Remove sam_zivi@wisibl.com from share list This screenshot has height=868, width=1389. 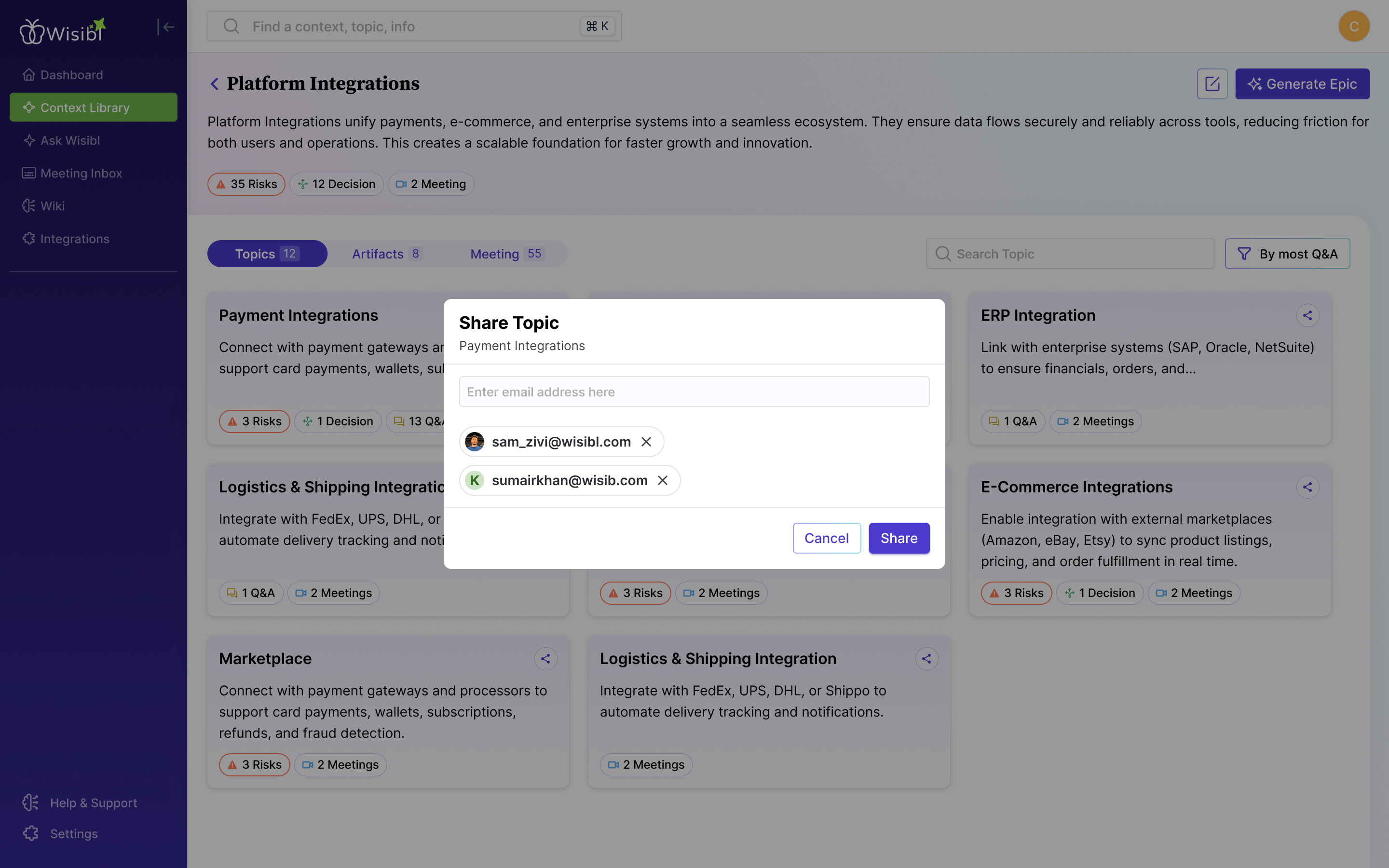pyautogui.click(x=646, y=441)
